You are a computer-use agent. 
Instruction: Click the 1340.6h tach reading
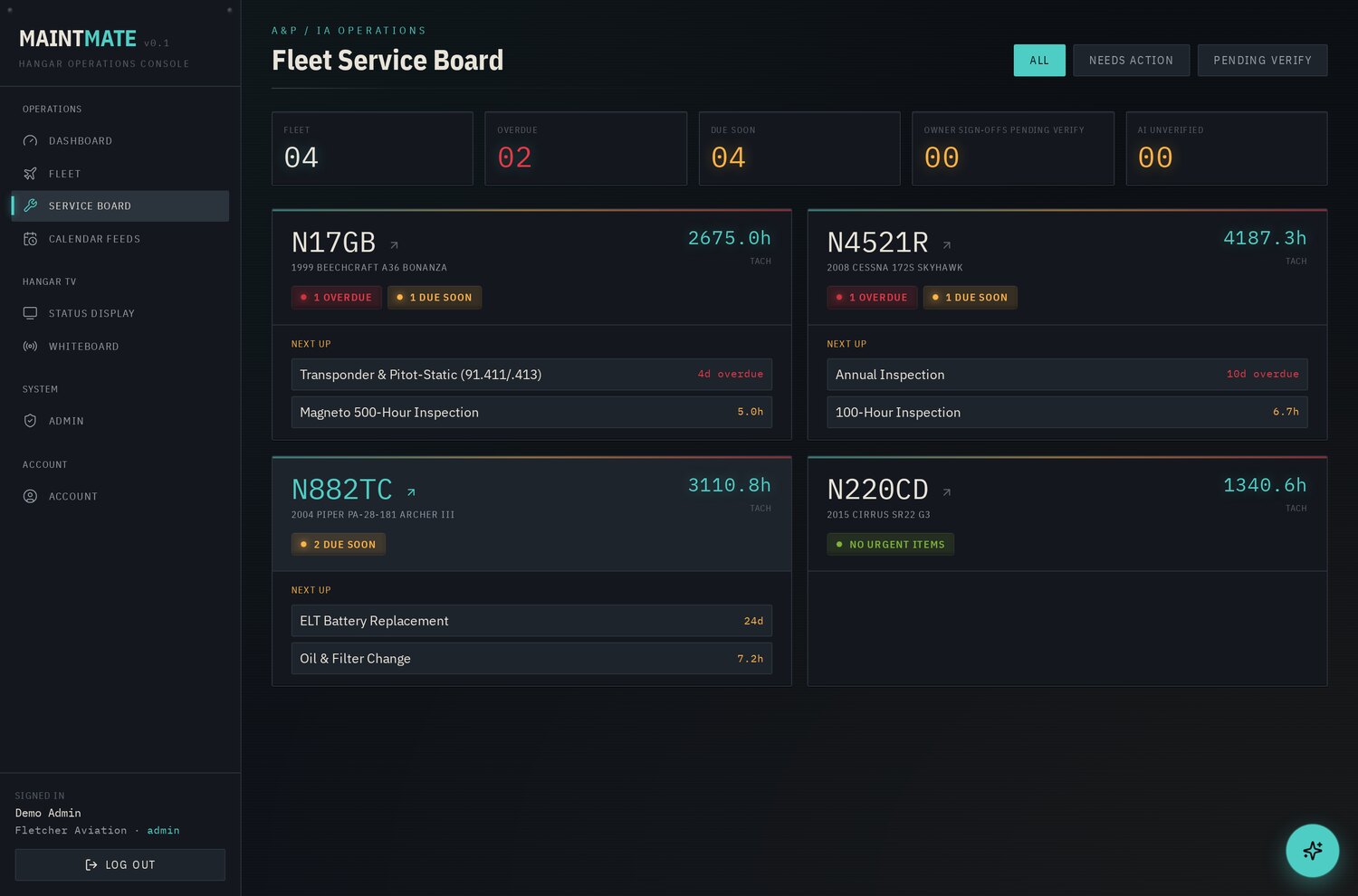(x=1265, y=485)
